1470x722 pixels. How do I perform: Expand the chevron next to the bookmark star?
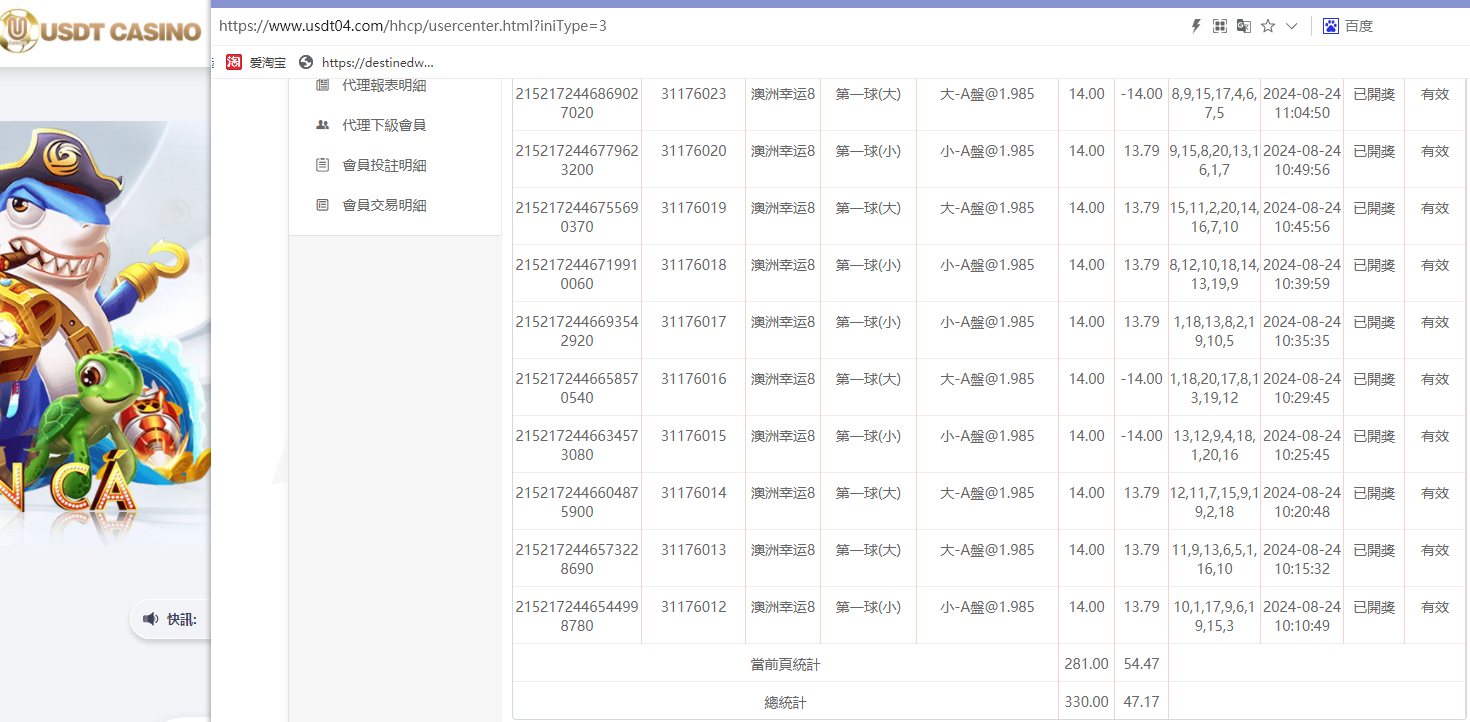(x=1291, y=25)
